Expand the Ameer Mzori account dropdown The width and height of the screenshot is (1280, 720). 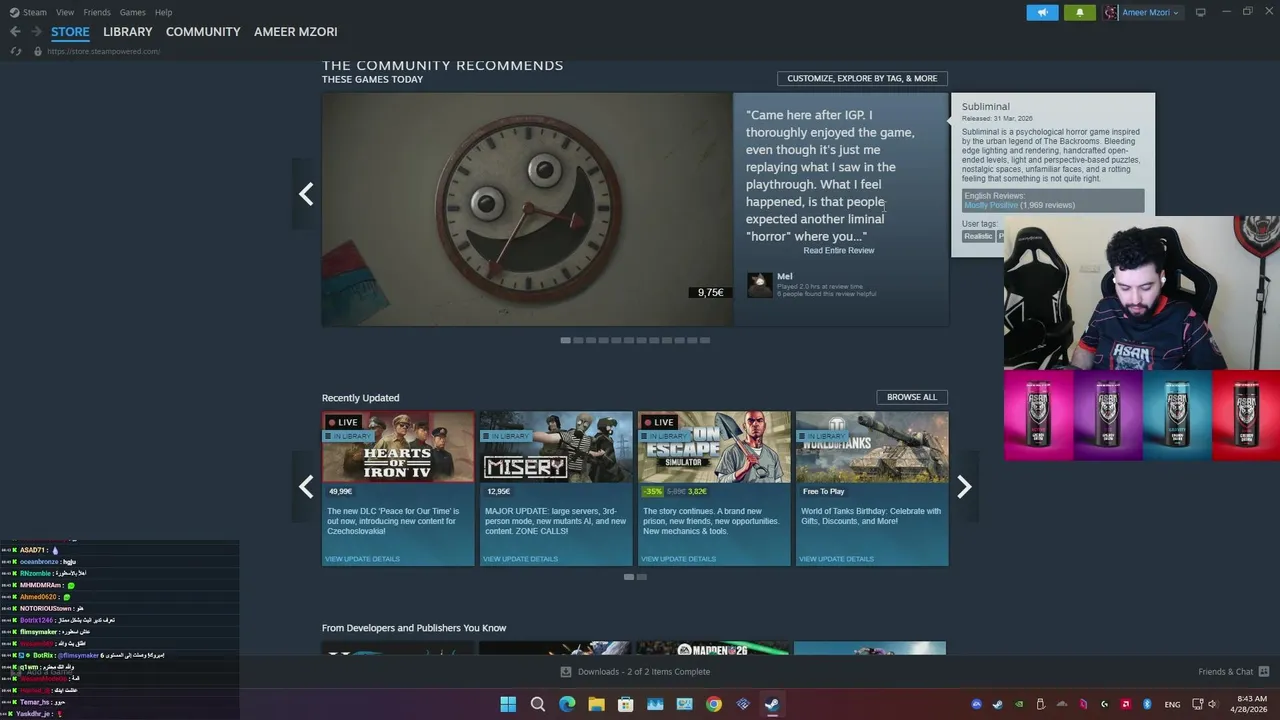[x=1176, y=13]
